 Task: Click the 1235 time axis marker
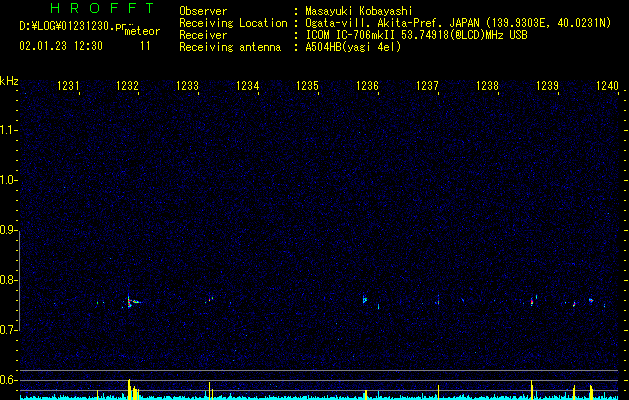pyautogui.click(x=307, y=86)
